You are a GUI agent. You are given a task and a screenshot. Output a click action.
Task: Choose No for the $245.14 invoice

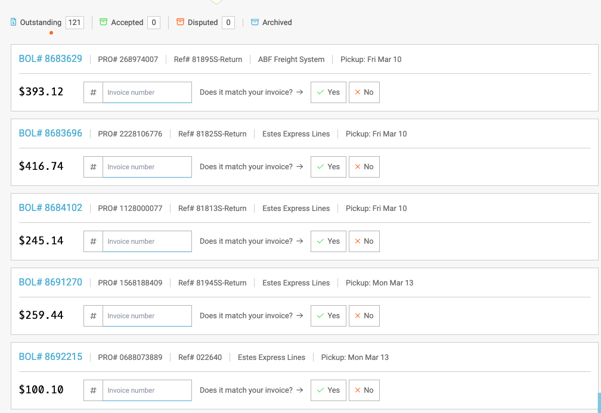point(364,241)
